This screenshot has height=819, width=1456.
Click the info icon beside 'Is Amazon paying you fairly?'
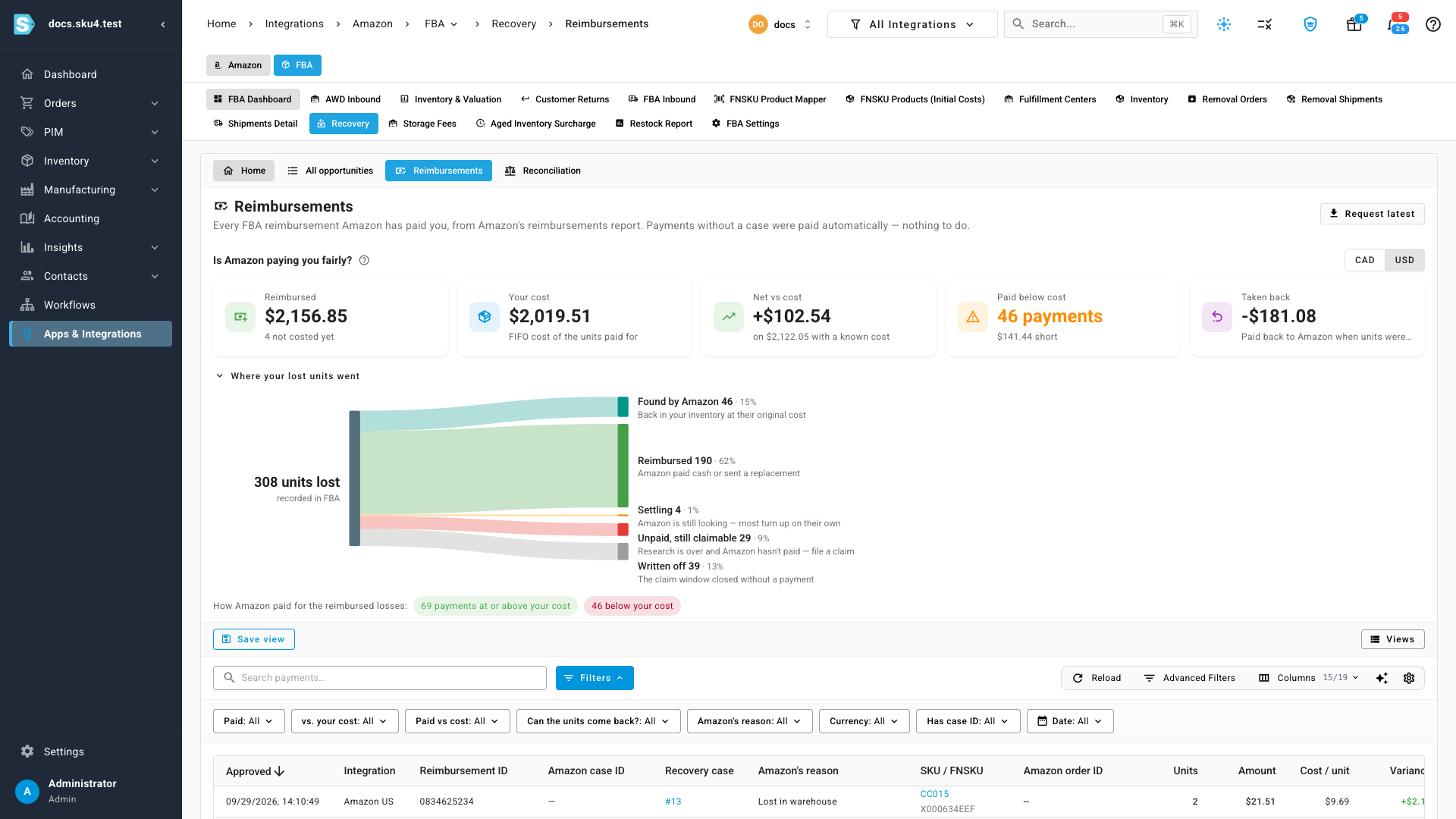coord(364,260)
